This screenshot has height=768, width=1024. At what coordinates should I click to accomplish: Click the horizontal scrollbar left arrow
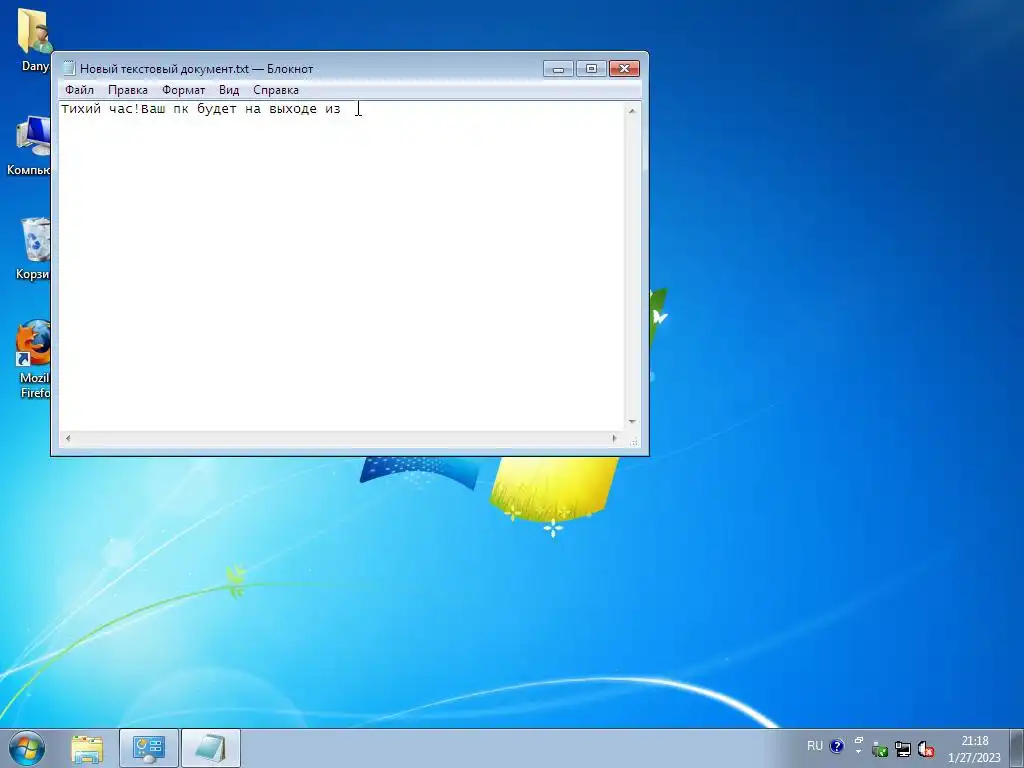click(x=68, y=438)
